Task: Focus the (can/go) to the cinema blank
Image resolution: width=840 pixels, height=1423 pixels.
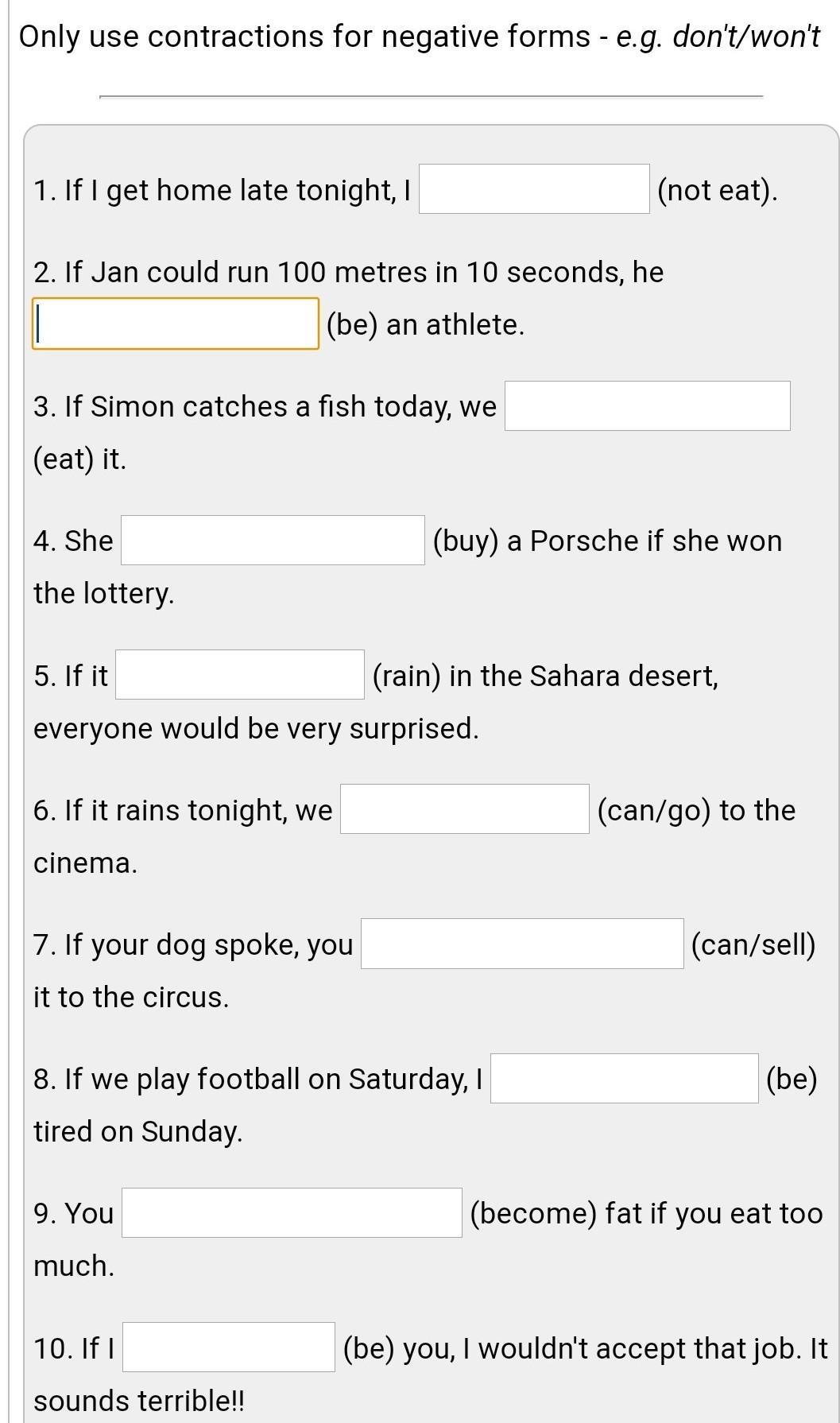Action: pos(464,809)
